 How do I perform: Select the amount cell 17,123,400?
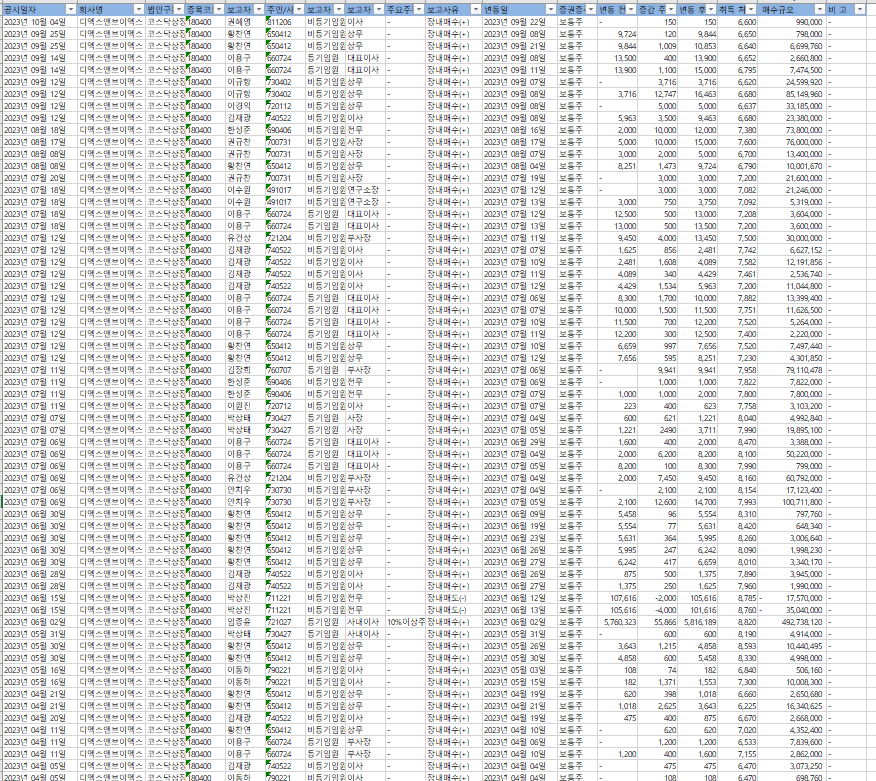pyautogui.click(x=792, y=490)
